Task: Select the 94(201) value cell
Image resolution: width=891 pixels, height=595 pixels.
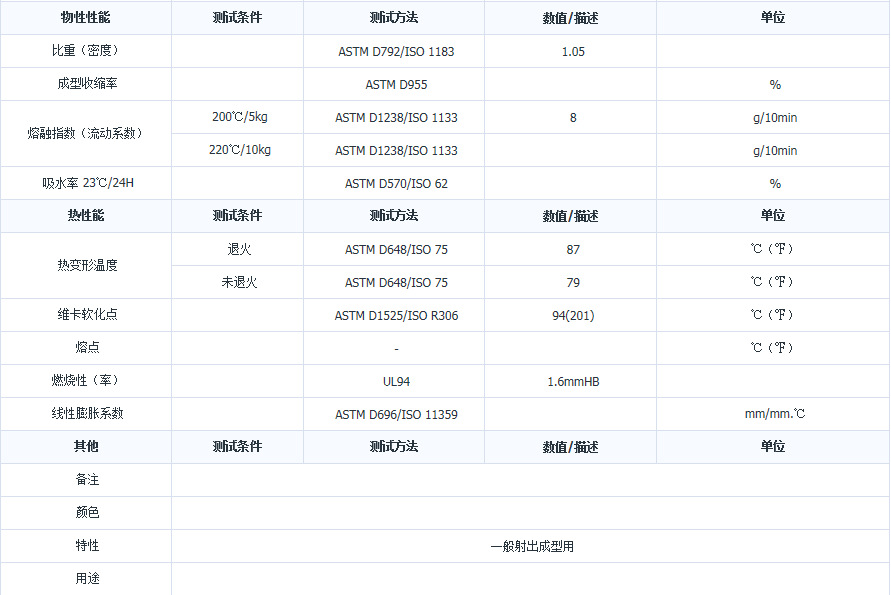Action: (573, 316)
